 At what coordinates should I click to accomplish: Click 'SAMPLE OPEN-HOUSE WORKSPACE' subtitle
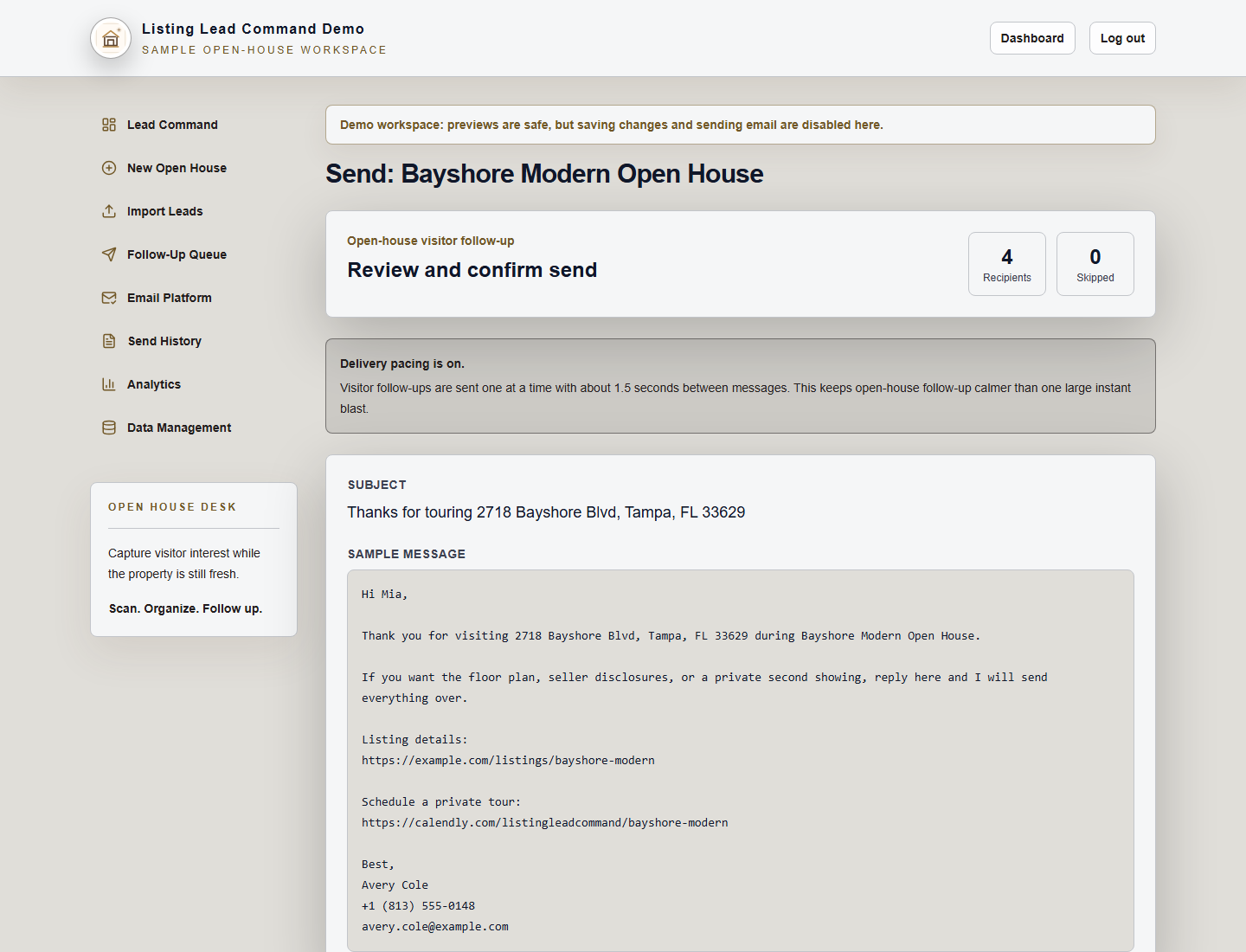click(264, 50)
